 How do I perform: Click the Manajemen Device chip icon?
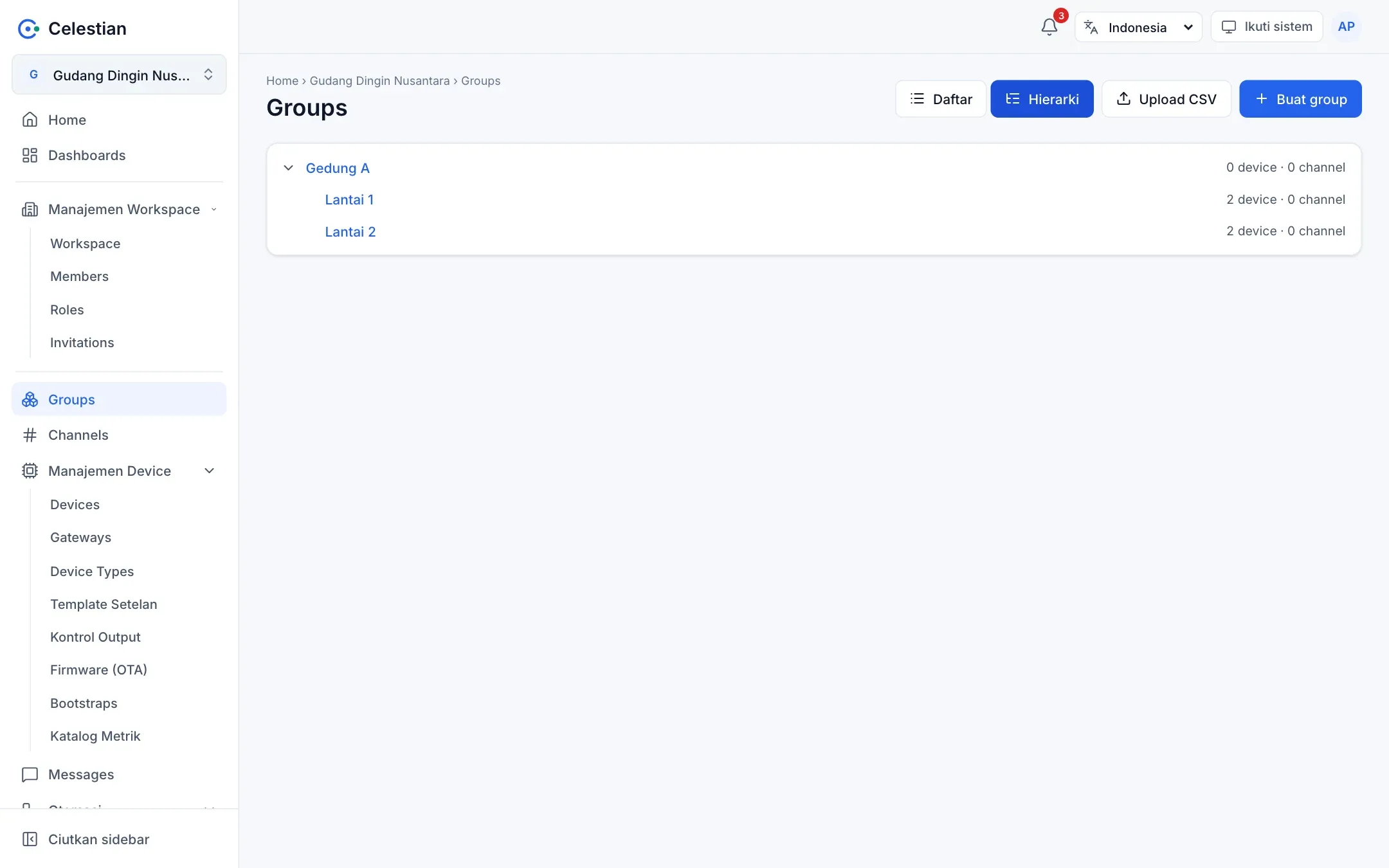(30, 471)
